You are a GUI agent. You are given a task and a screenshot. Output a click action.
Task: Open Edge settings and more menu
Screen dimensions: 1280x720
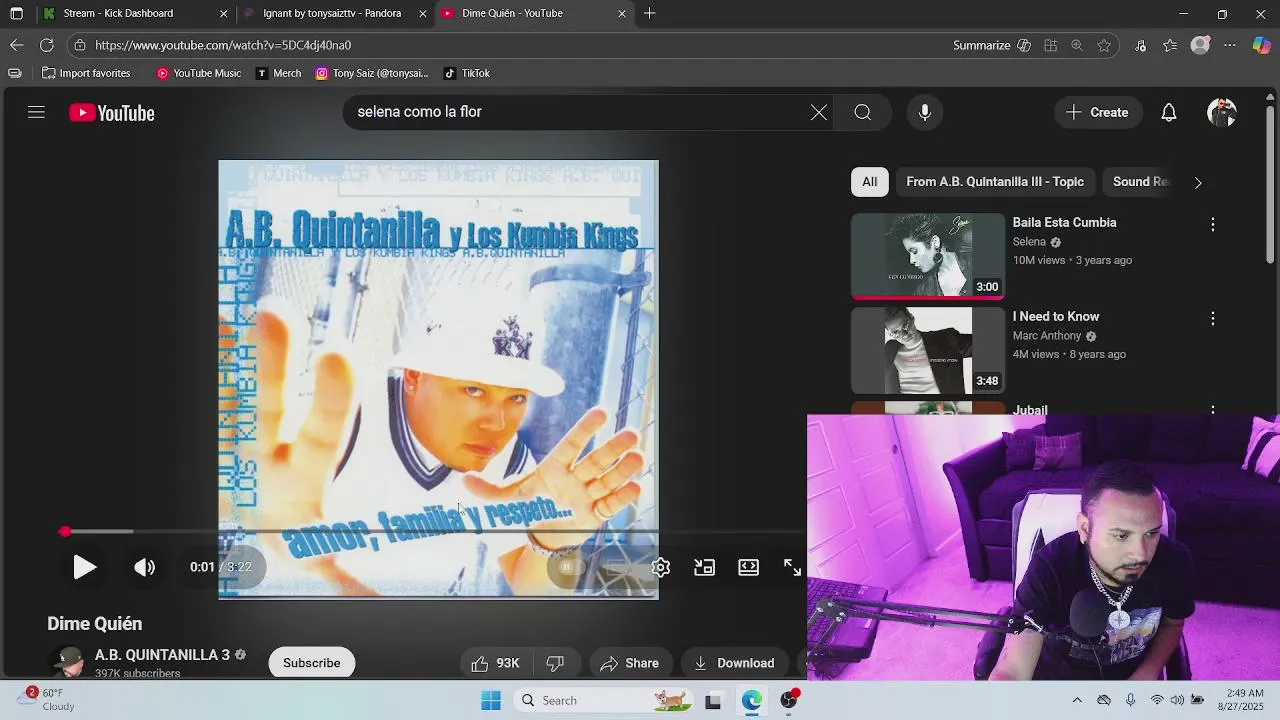[x=1230, y=45]
